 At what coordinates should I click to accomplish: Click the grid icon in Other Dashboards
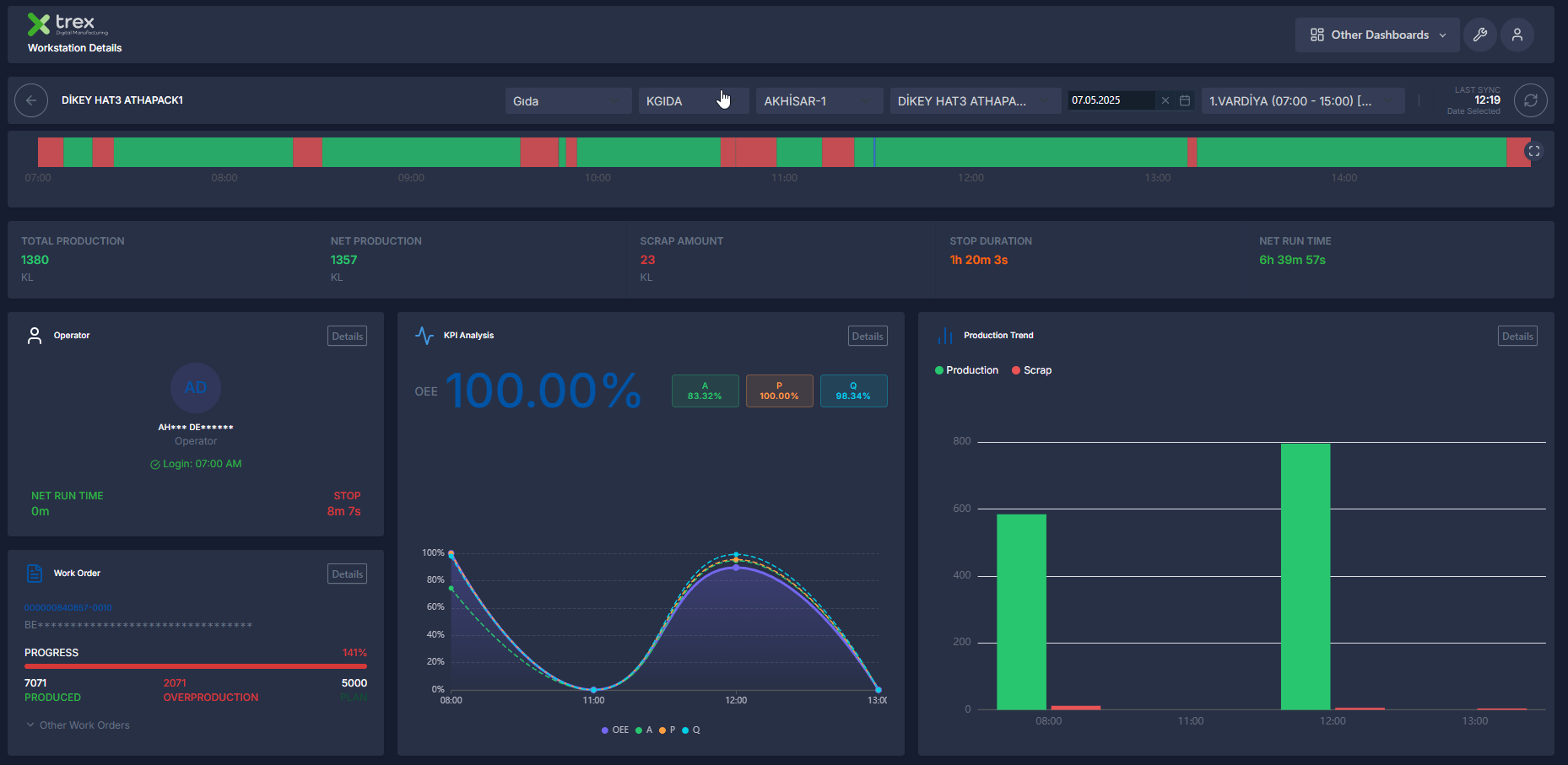pos(1317,35)
